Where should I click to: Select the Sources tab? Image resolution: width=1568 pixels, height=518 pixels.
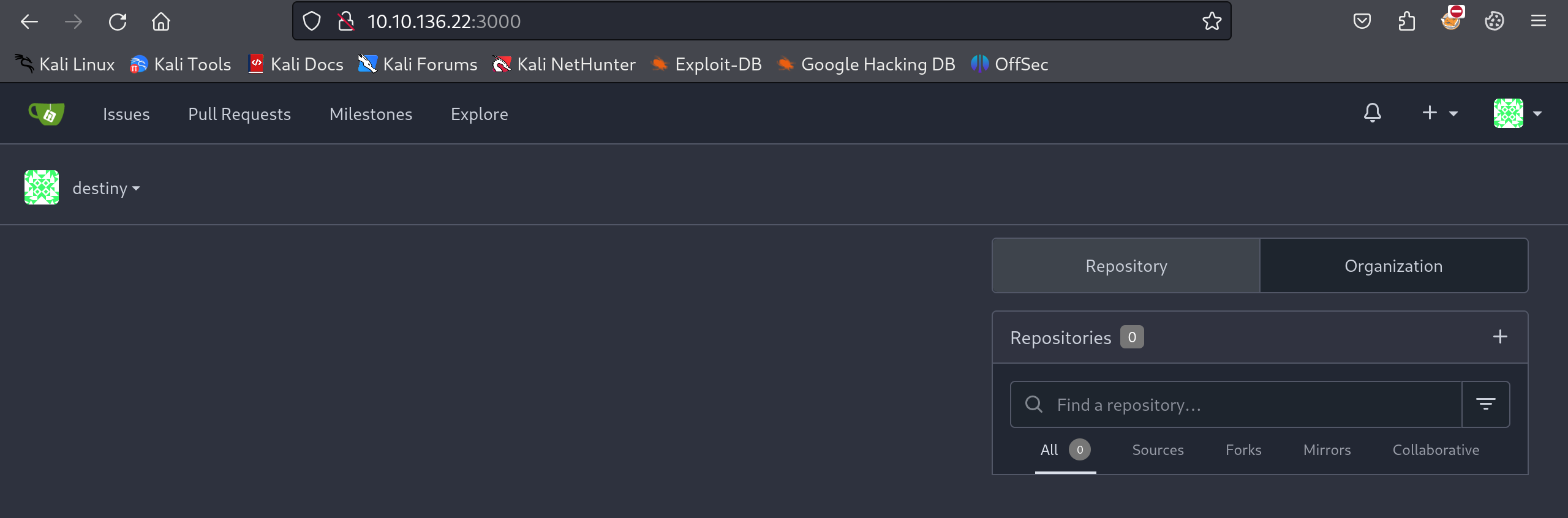click(x=1158, y=450)
